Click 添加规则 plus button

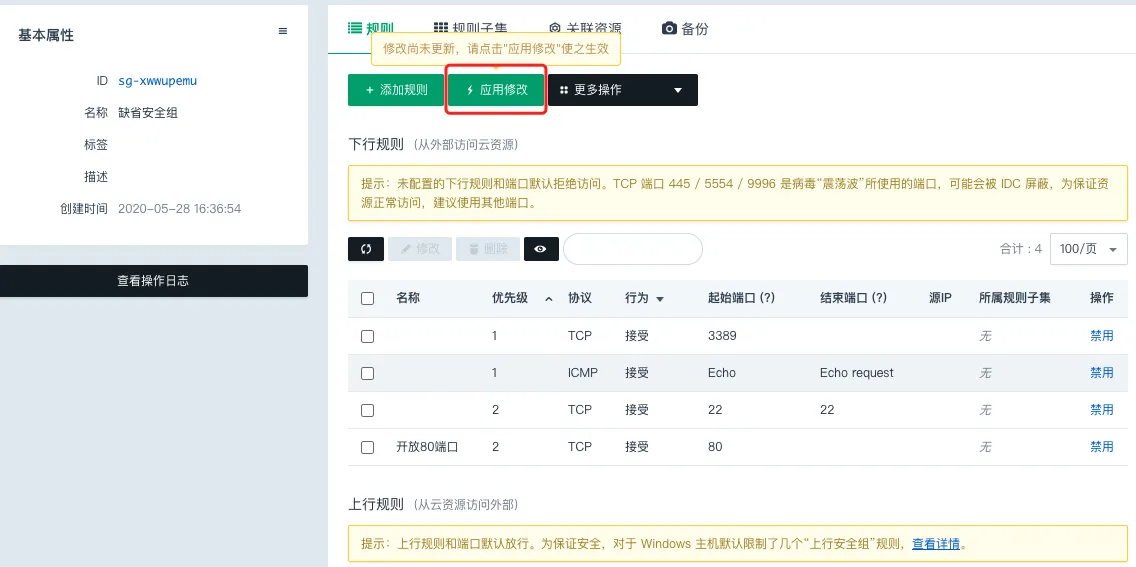click(396, 90)
